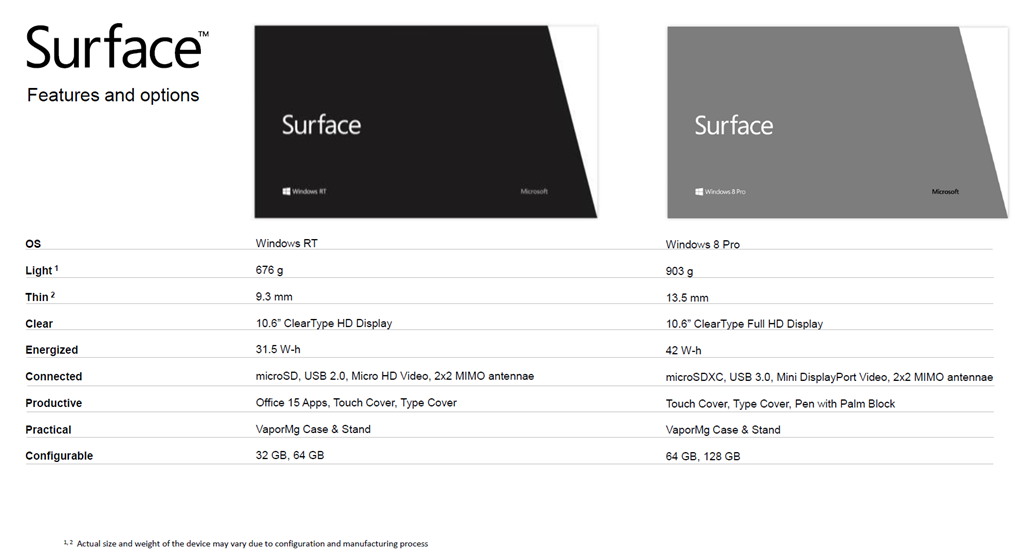This screenshot has width=1024, height=554.
Task: Click the Windows RT logo on black tile
Action: [x=304, y=191]
